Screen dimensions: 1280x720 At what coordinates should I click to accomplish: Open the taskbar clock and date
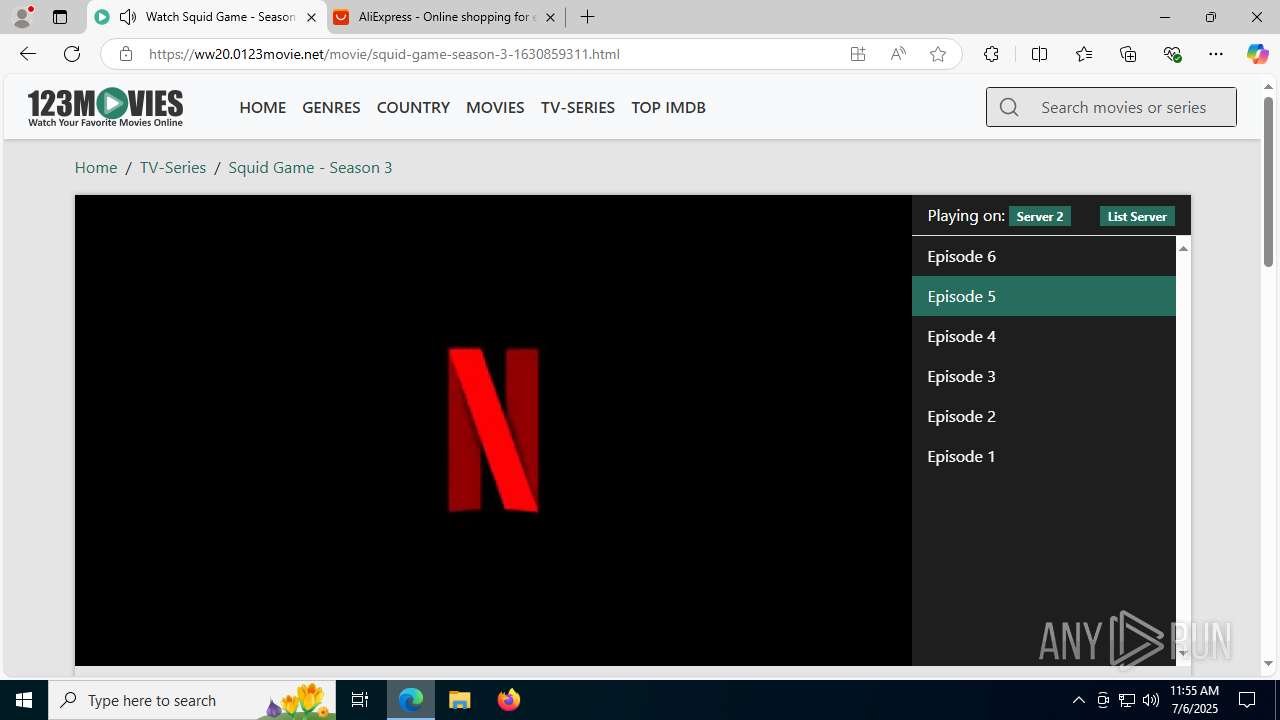[x=1194, y=700]
